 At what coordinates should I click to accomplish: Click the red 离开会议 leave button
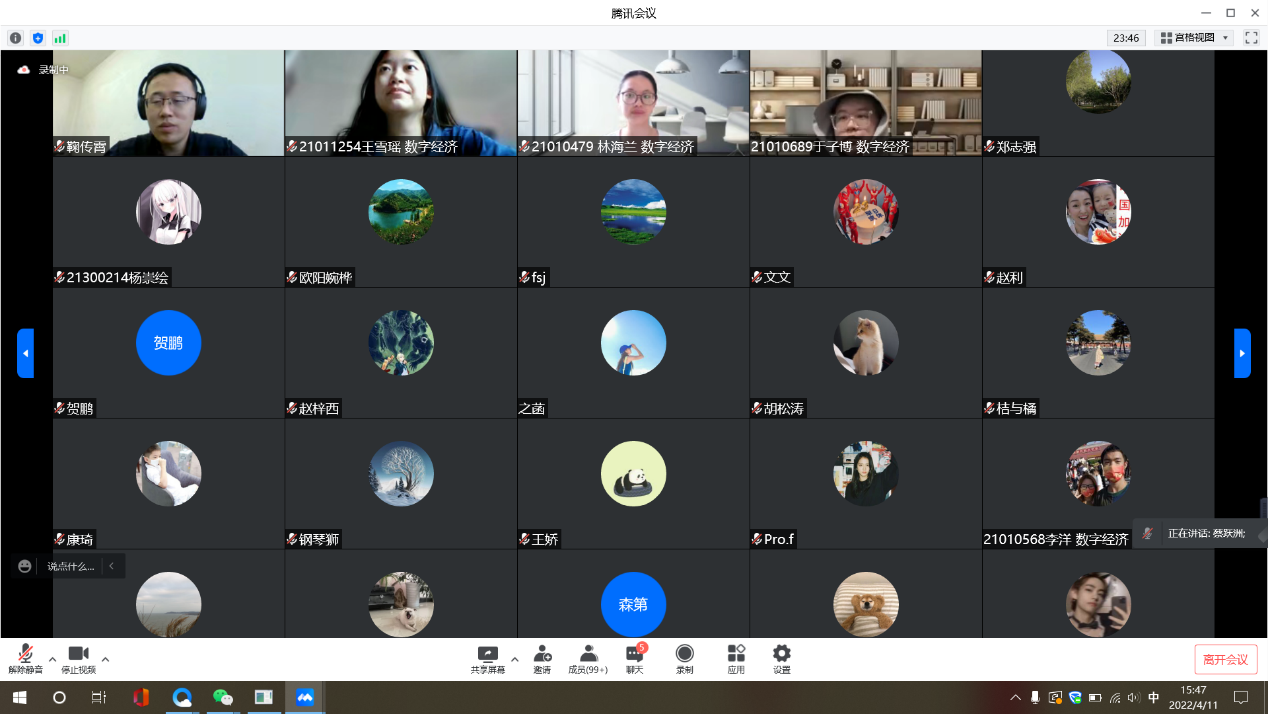pyautogui.click(x=1225, y=660)
